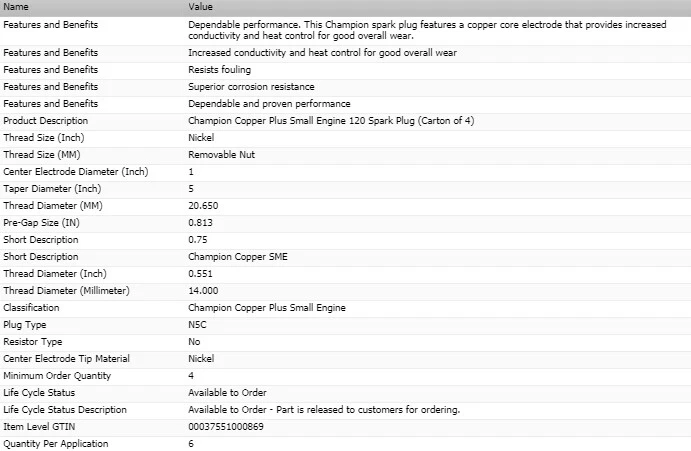Click the Thread Size (Inch) row label
Viewport: 691px width, 451px height.
[44, 138]
